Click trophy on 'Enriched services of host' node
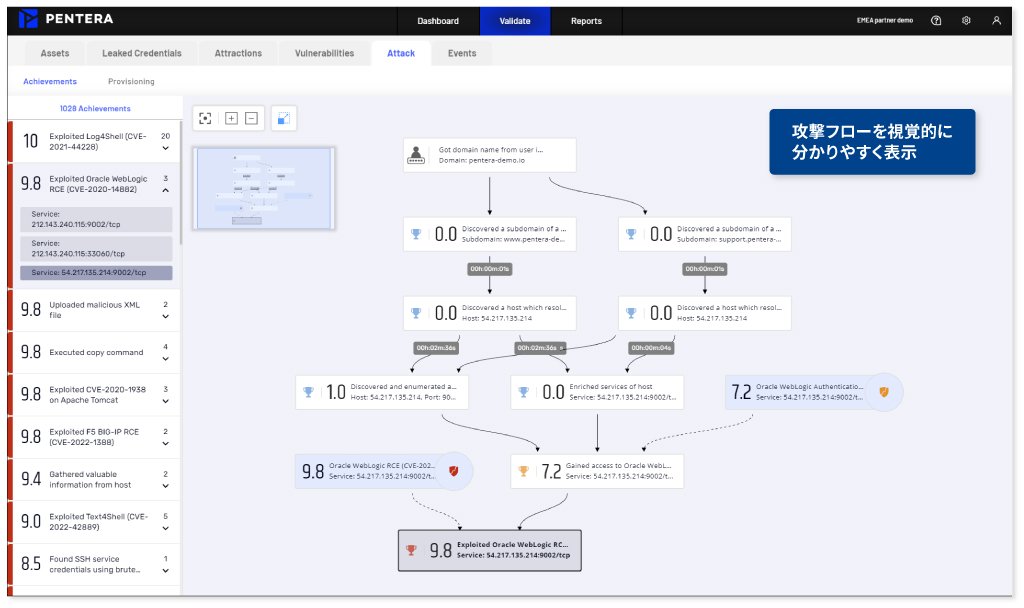The width and height of the screenshot is (1024, 608). click(x=523, y=392)
